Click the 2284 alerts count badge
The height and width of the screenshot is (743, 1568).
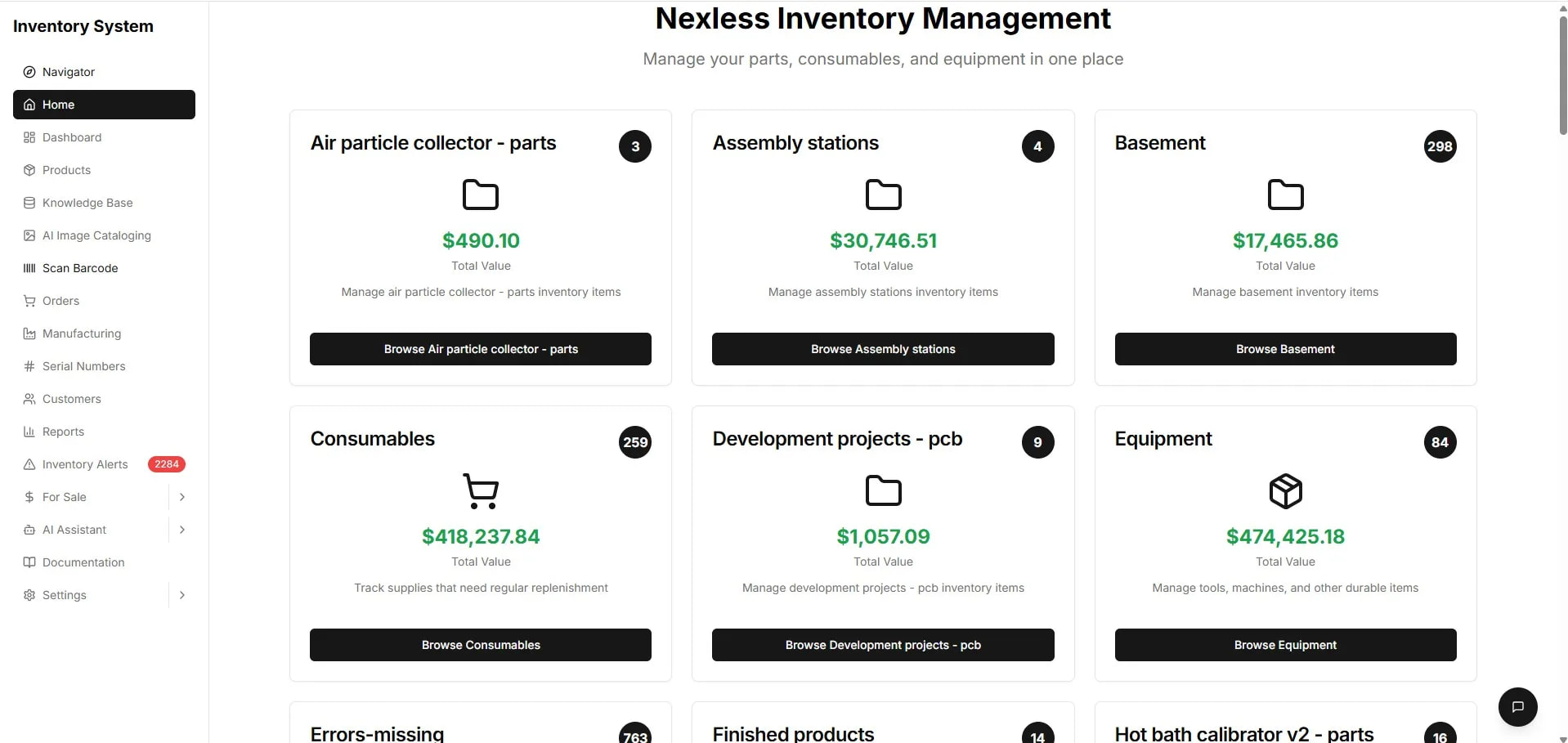click(167, 464)
